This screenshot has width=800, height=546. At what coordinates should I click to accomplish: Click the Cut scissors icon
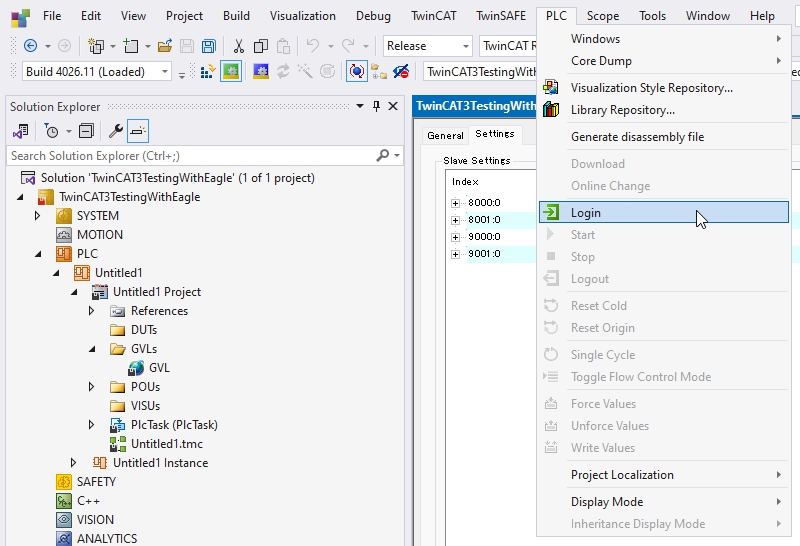(238, 46)
